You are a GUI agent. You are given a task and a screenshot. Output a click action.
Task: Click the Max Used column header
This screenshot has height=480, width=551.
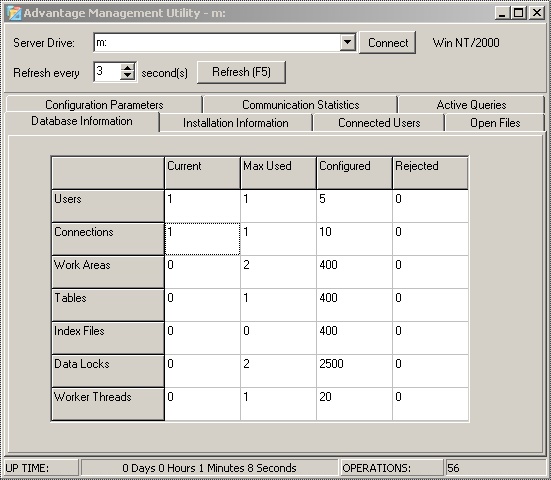(x=278, y=173)
